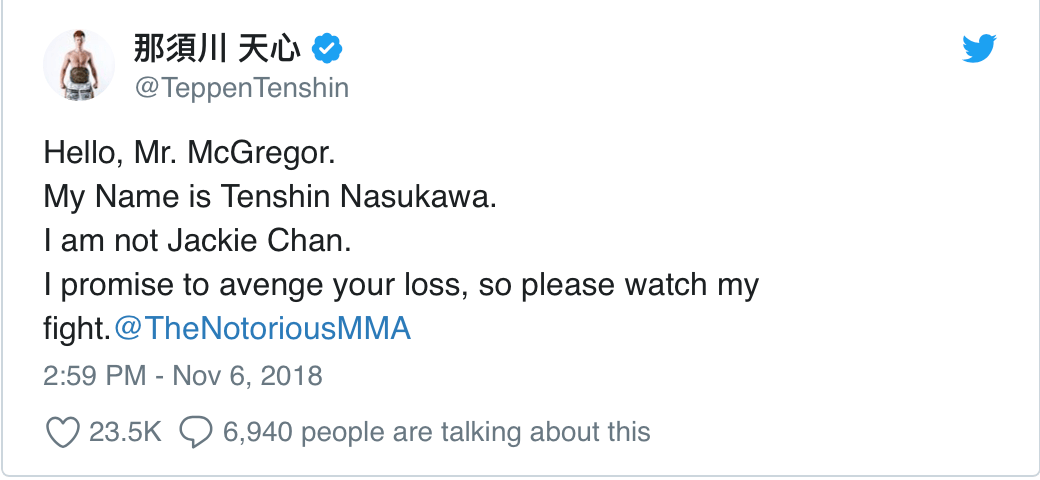Follow the @TheNotoriousMMA mention link
1040x480 pixels.
click(263, 329)
